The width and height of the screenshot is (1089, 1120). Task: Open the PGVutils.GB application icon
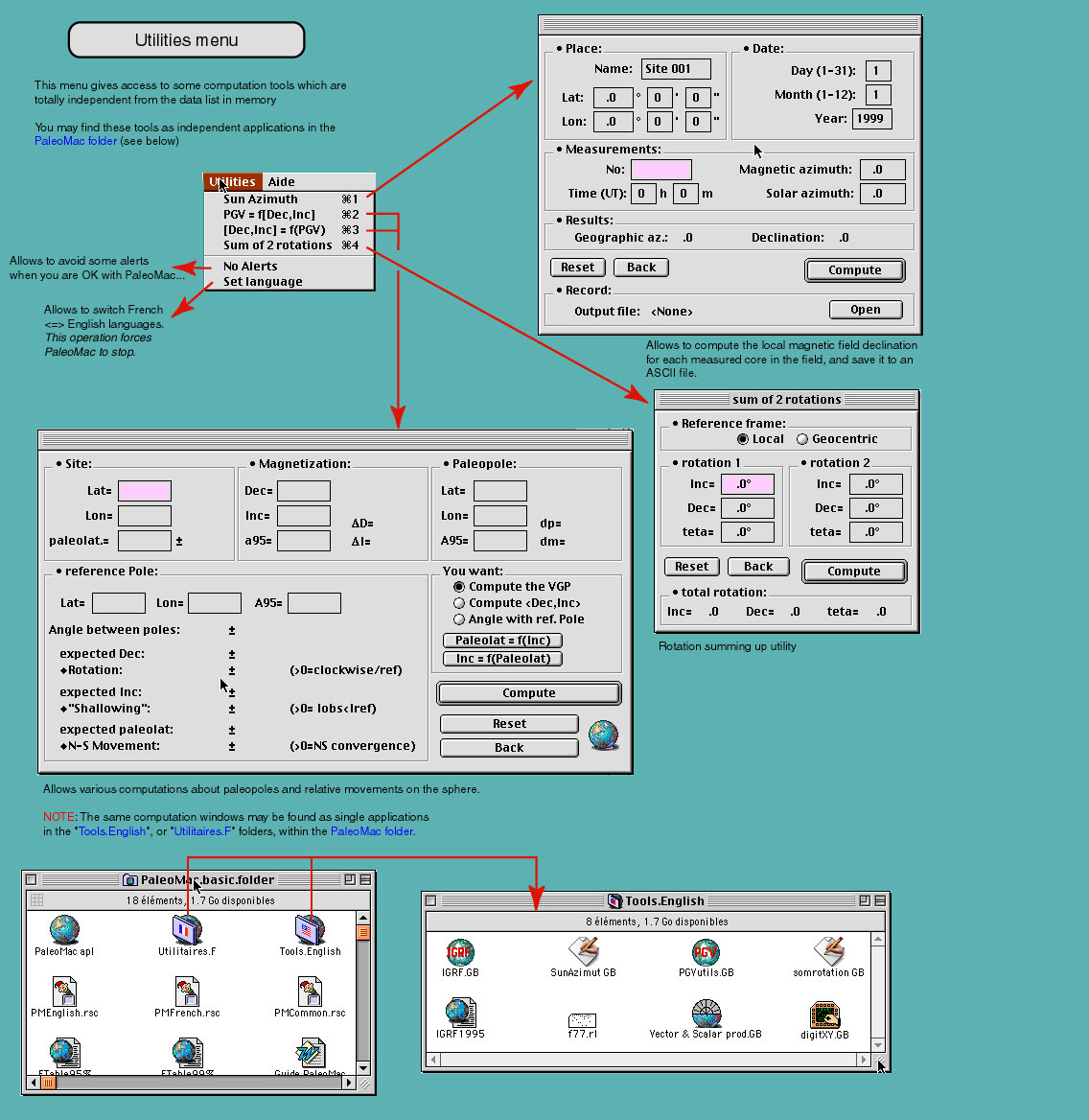click(x=706, y=951)
